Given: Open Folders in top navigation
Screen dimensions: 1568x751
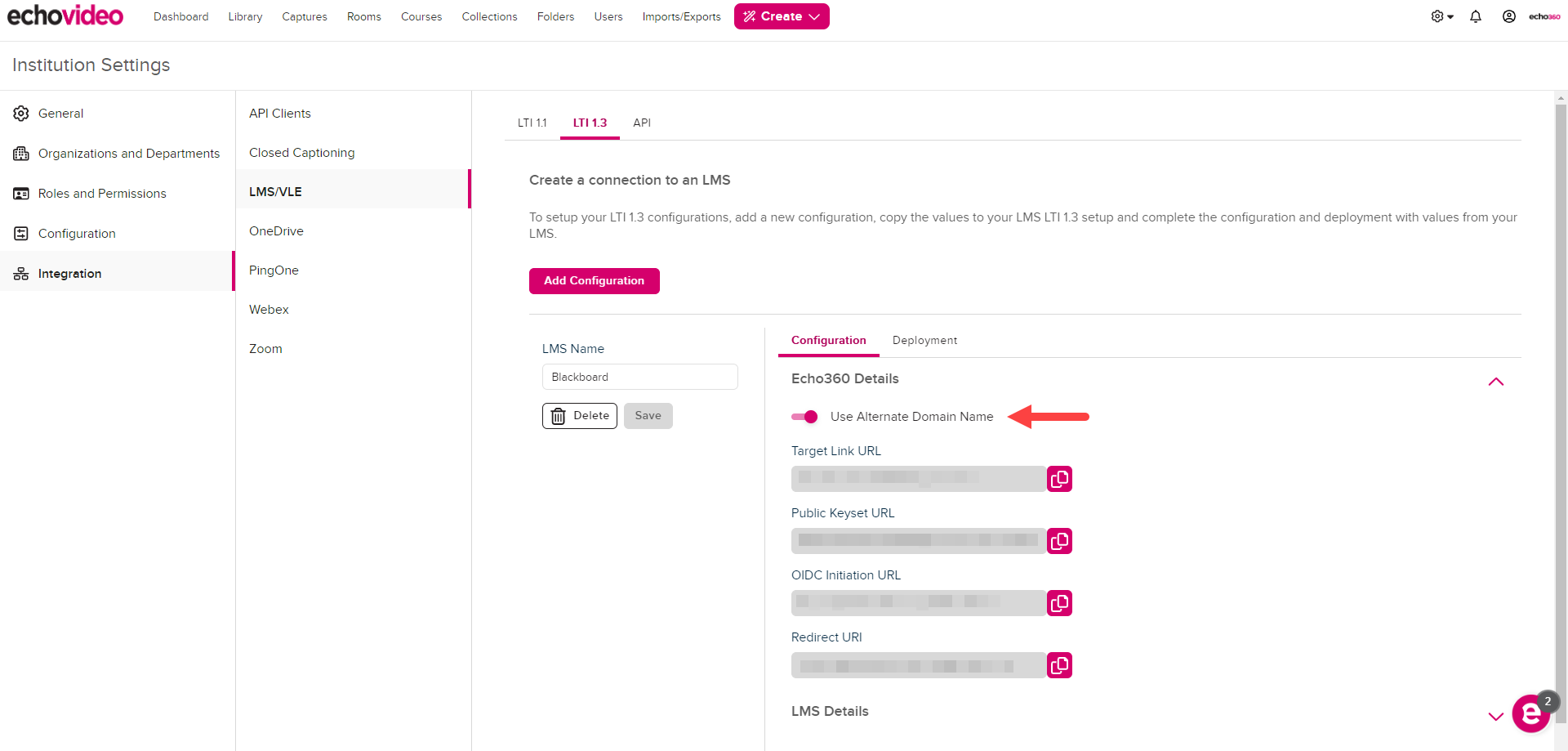Looking at the screenshot, I should pos(555,16).
